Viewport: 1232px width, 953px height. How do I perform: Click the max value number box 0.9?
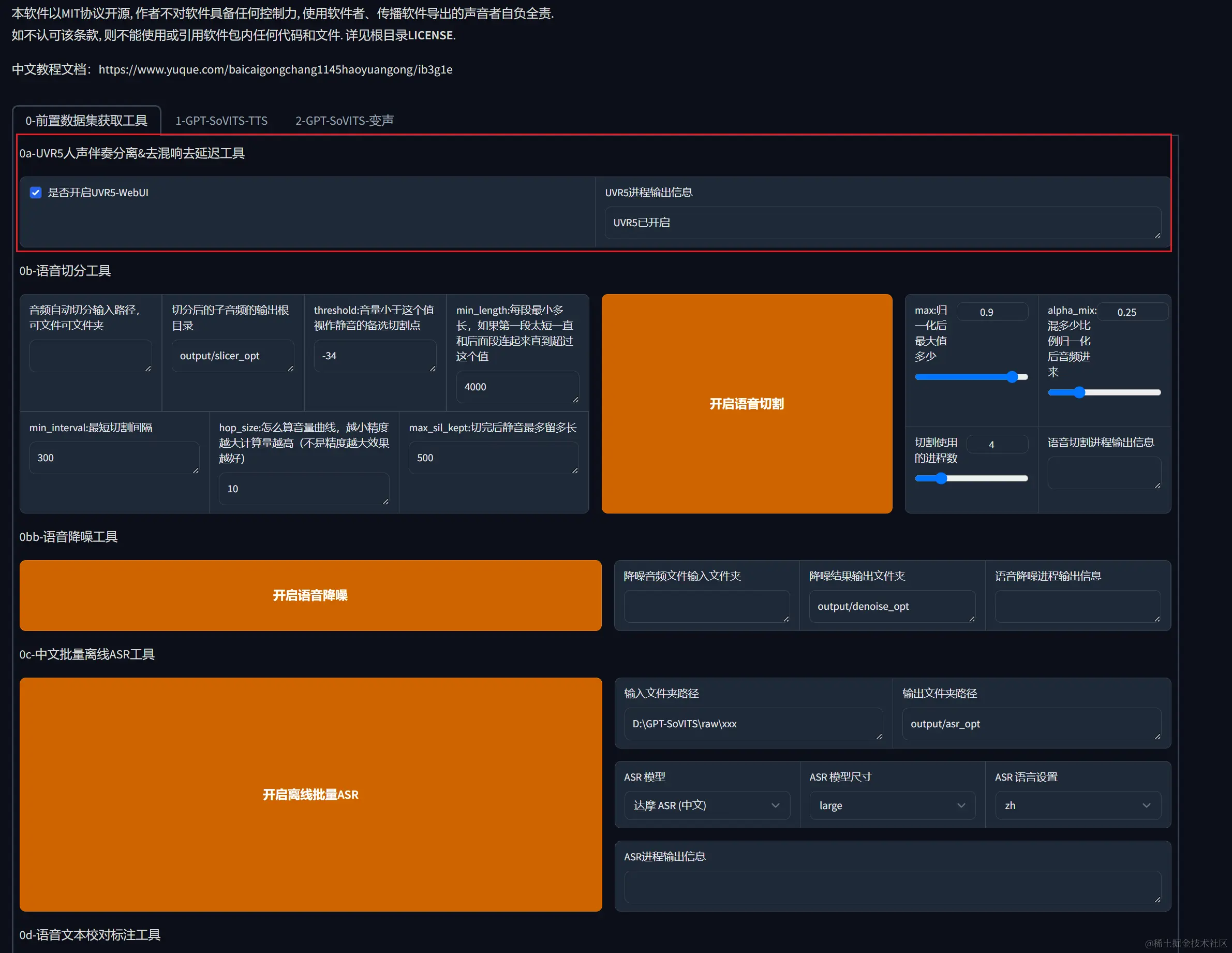tap(992, 312)
